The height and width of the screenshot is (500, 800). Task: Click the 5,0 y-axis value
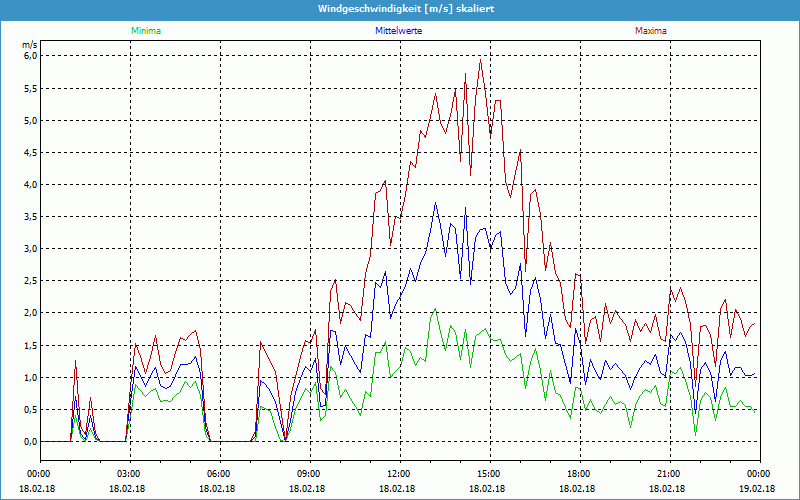pyautogui.click(x=31, y=120)
